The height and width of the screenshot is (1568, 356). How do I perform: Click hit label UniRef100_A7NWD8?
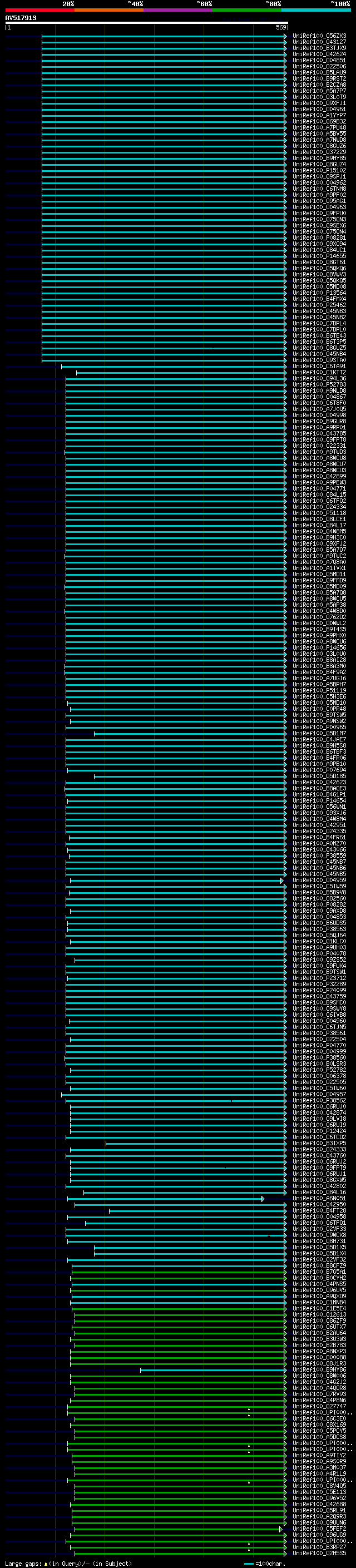(319, 140)
